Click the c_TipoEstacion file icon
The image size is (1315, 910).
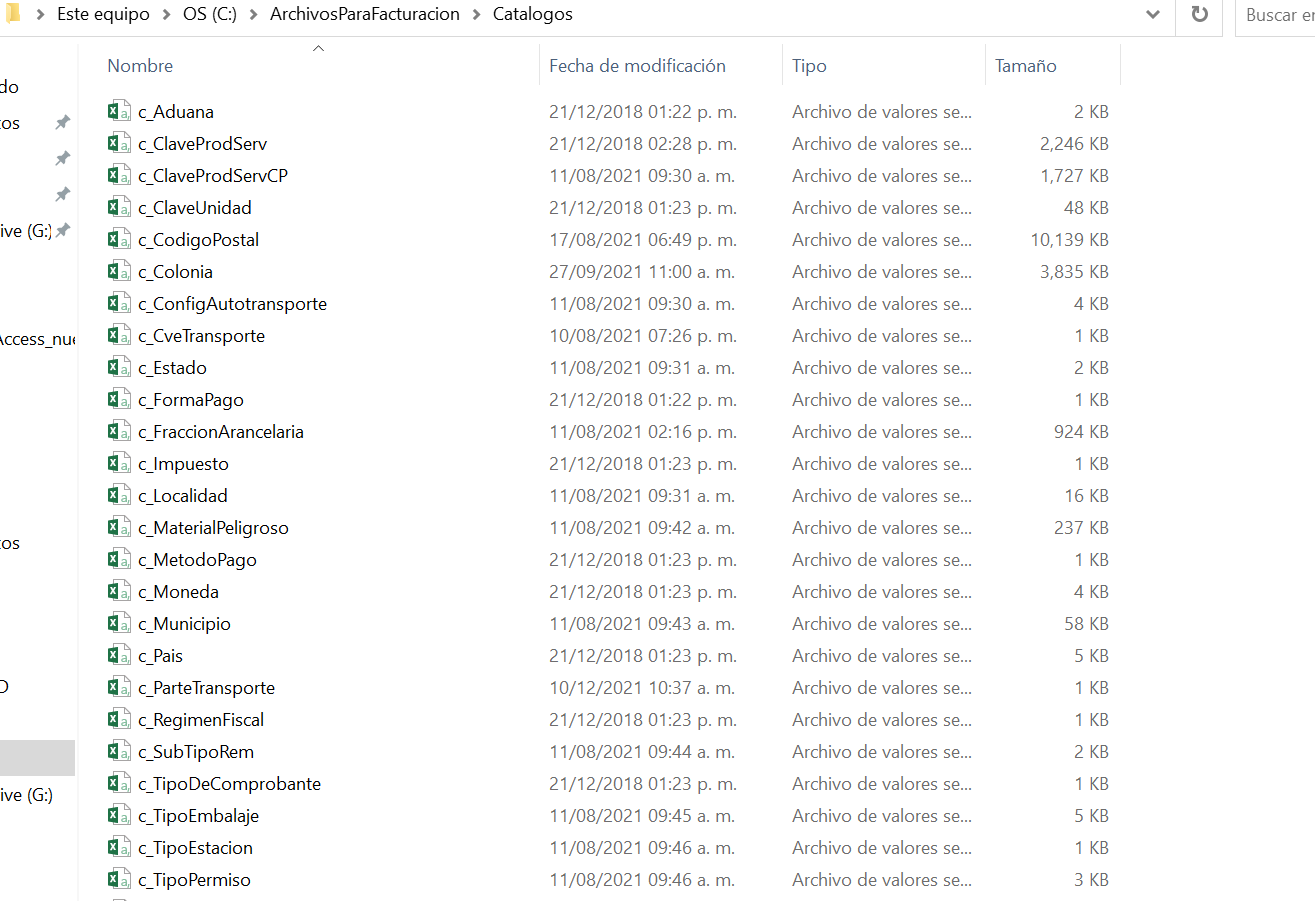click(x=119, y=847)
